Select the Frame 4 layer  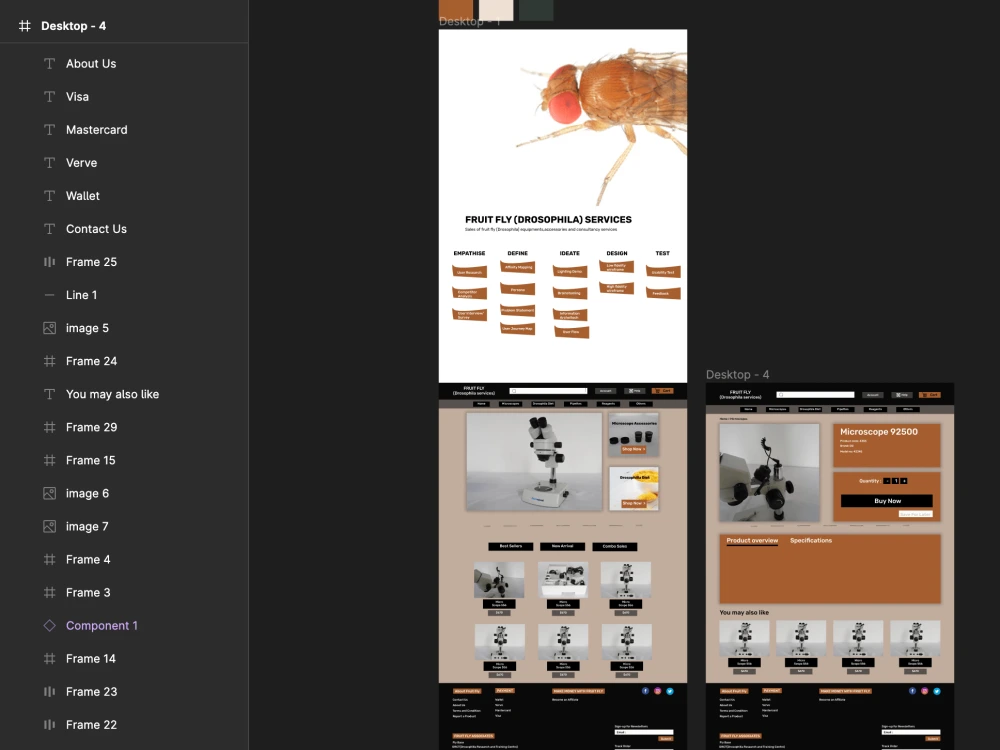click(x=124, y=560)
